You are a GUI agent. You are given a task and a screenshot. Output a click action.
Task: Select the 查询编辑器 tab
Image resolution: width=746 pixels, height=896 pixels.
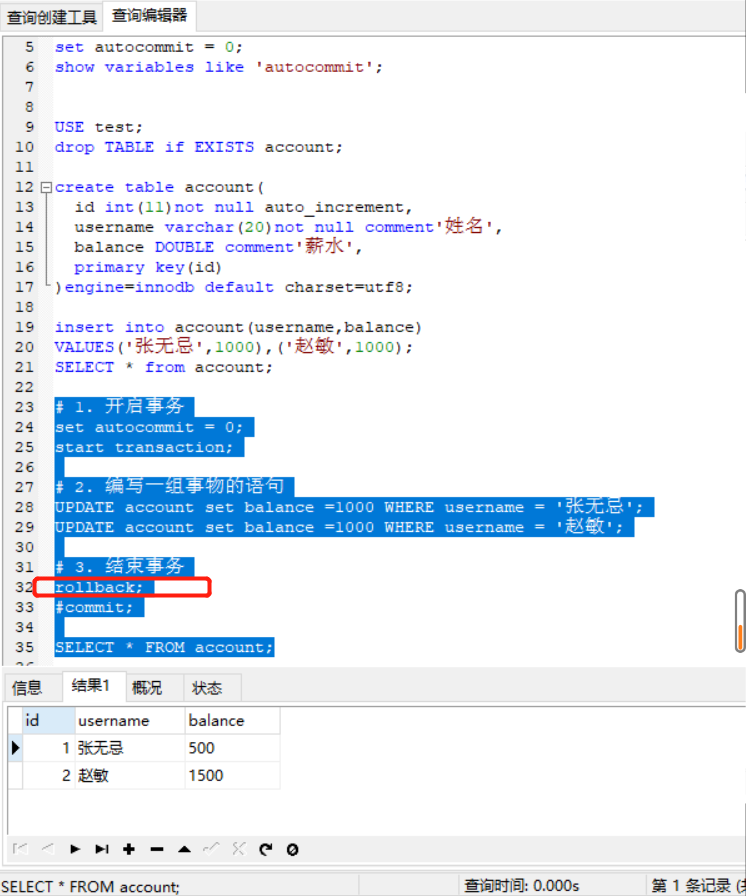150,16
